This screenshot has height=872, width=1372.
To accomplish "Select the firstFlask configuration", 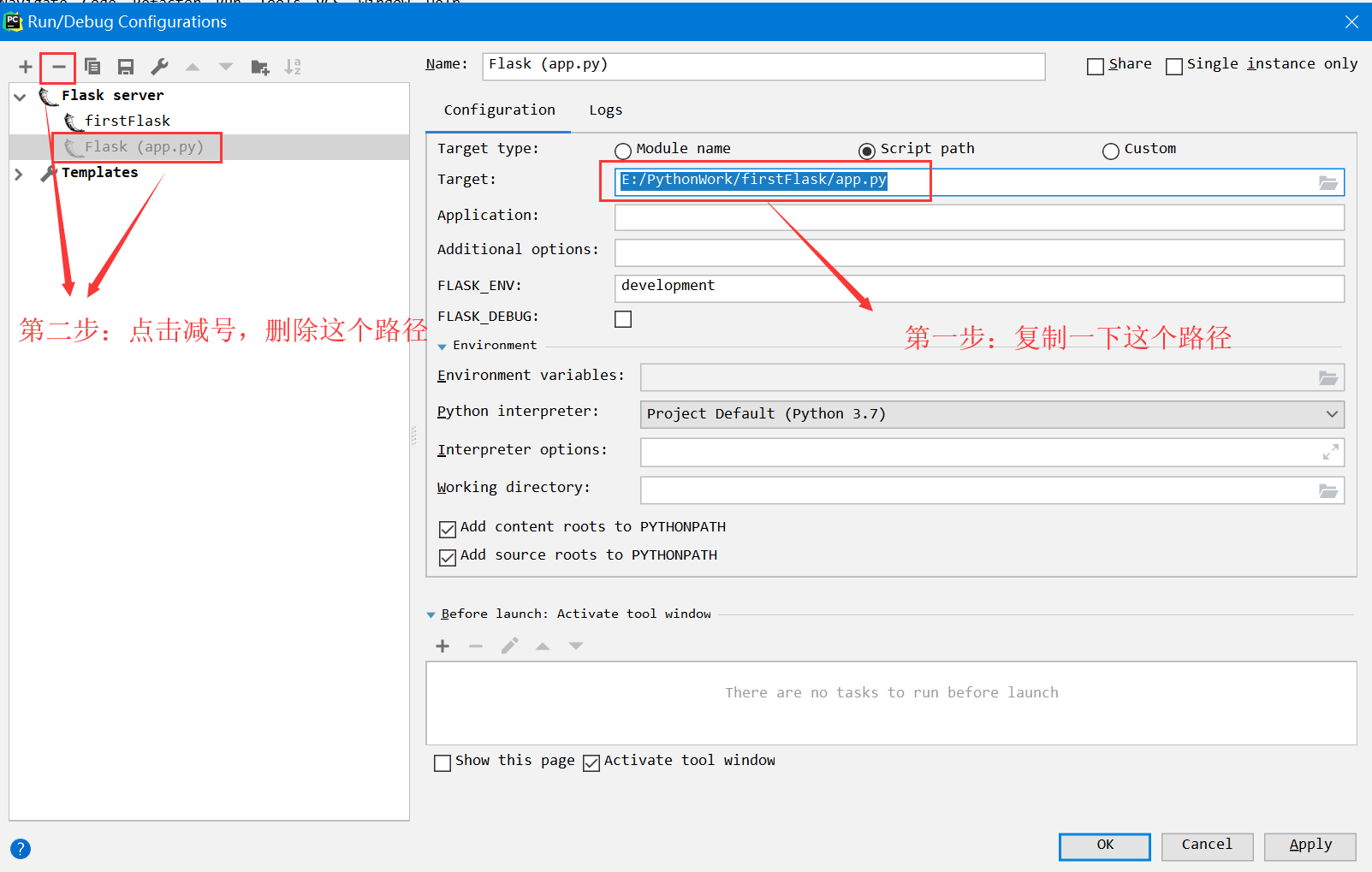I will (x=127, y=121).
